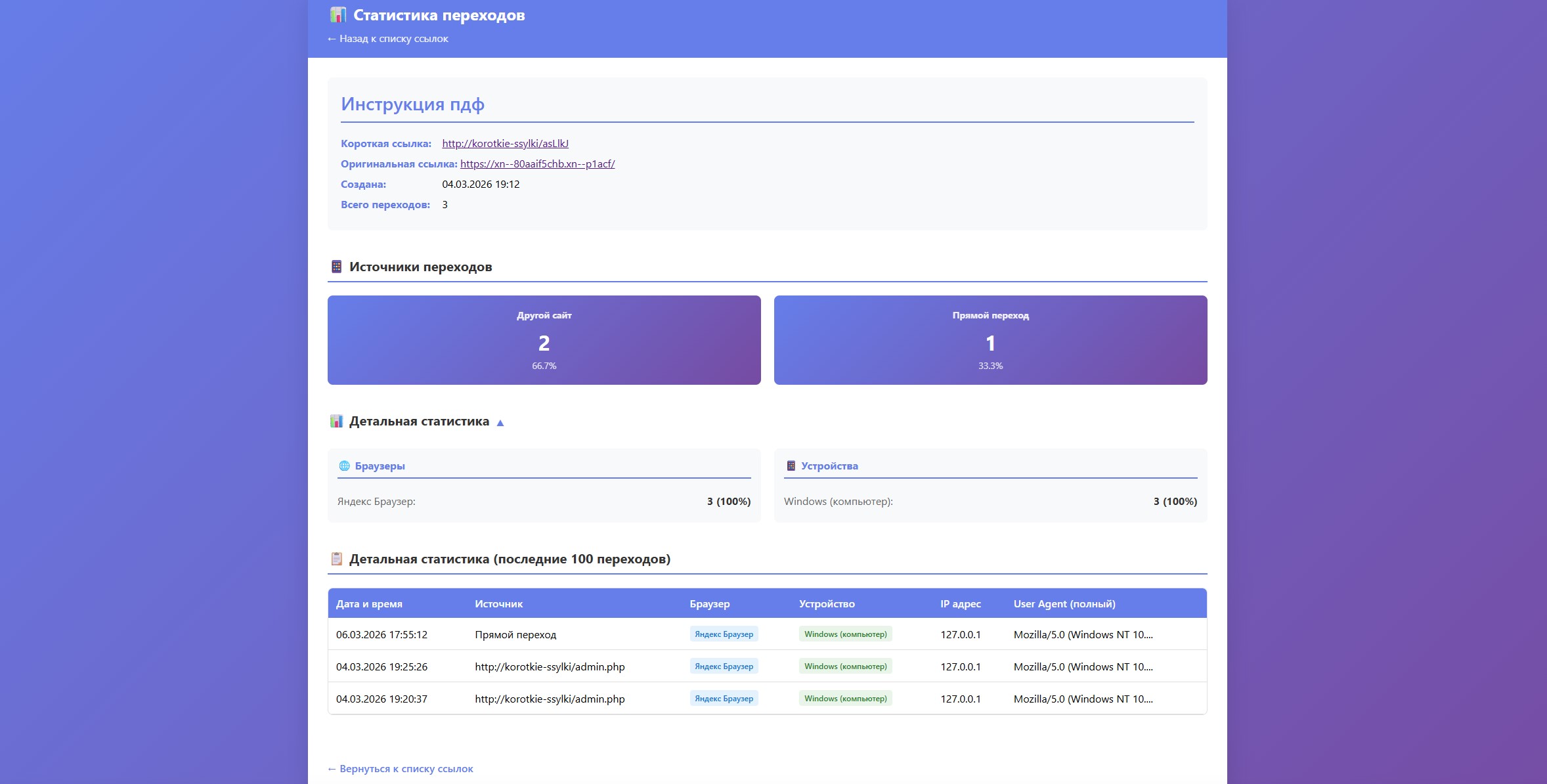Click the device icon next to Устройства
Viewport: 1547px width, 784px height.
click(791, 466)
